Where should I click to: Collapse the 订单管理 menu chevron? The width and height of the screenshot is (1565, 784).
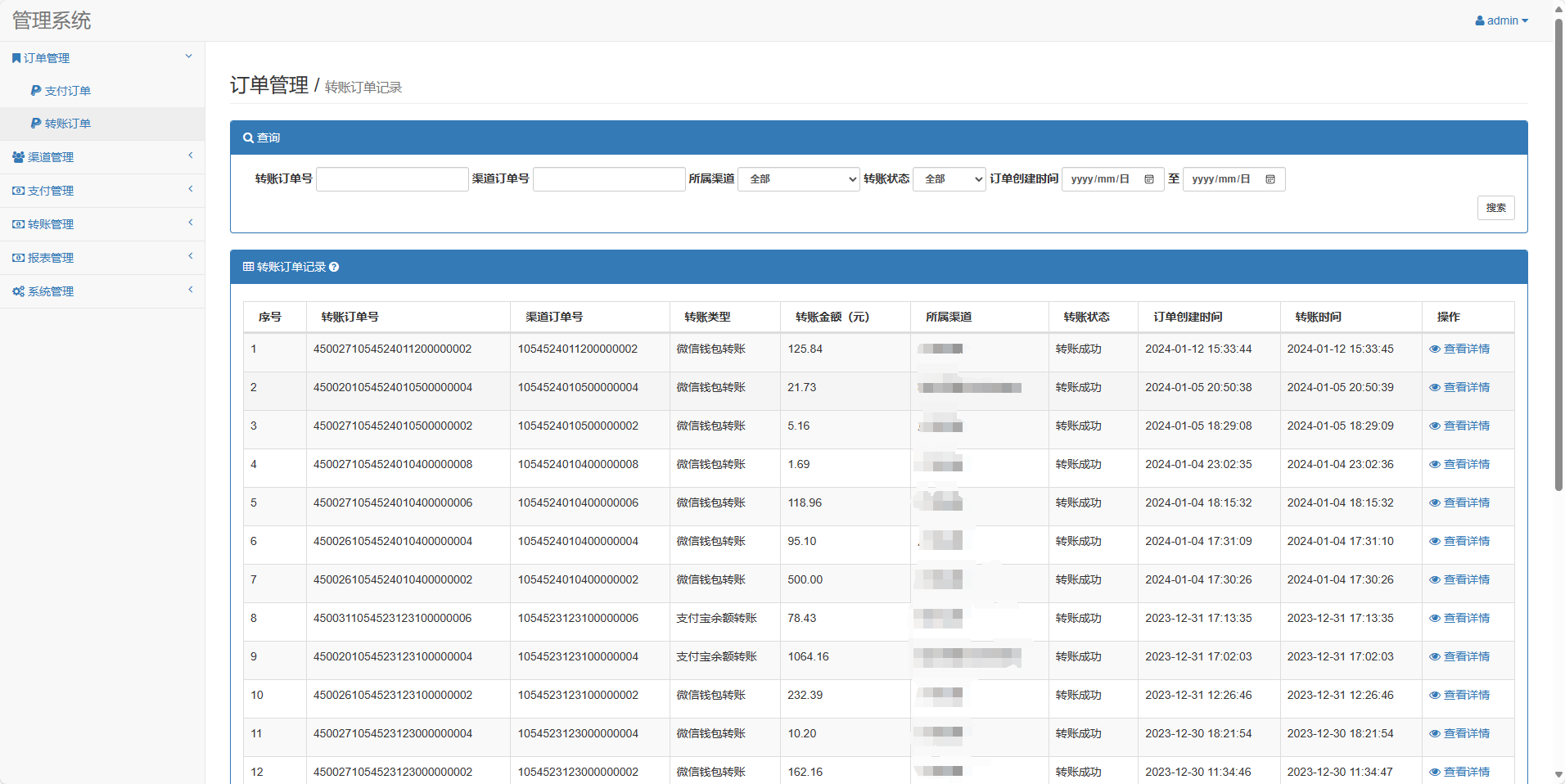click(189, 56)
